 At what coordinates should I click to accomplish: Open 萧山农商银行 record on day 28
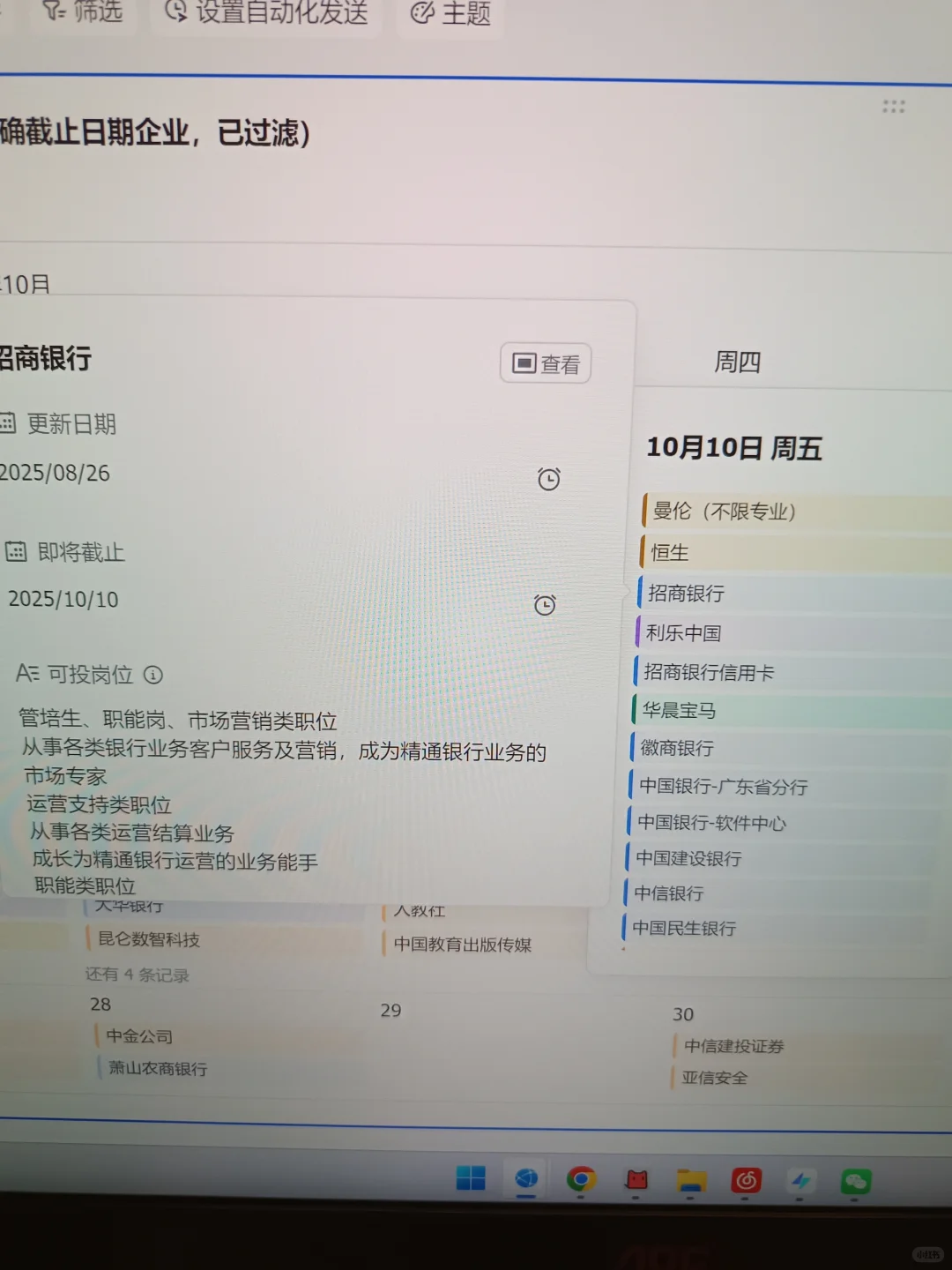[x=229, y=1068]
